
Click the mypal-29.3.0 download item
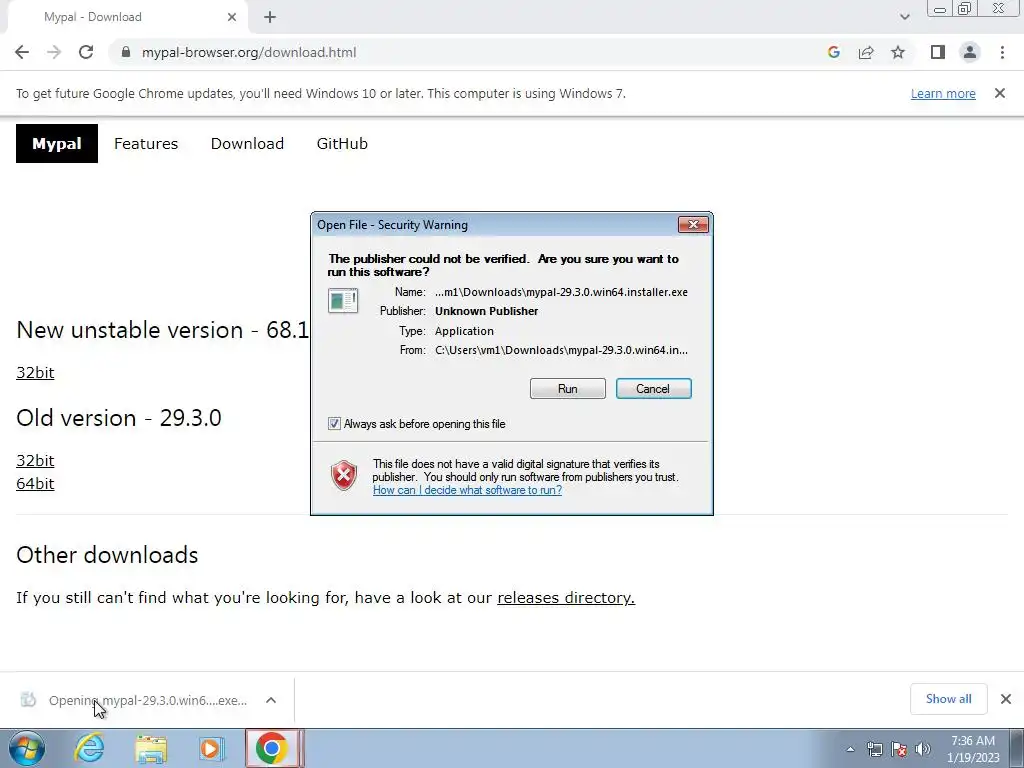pos(148,700)
